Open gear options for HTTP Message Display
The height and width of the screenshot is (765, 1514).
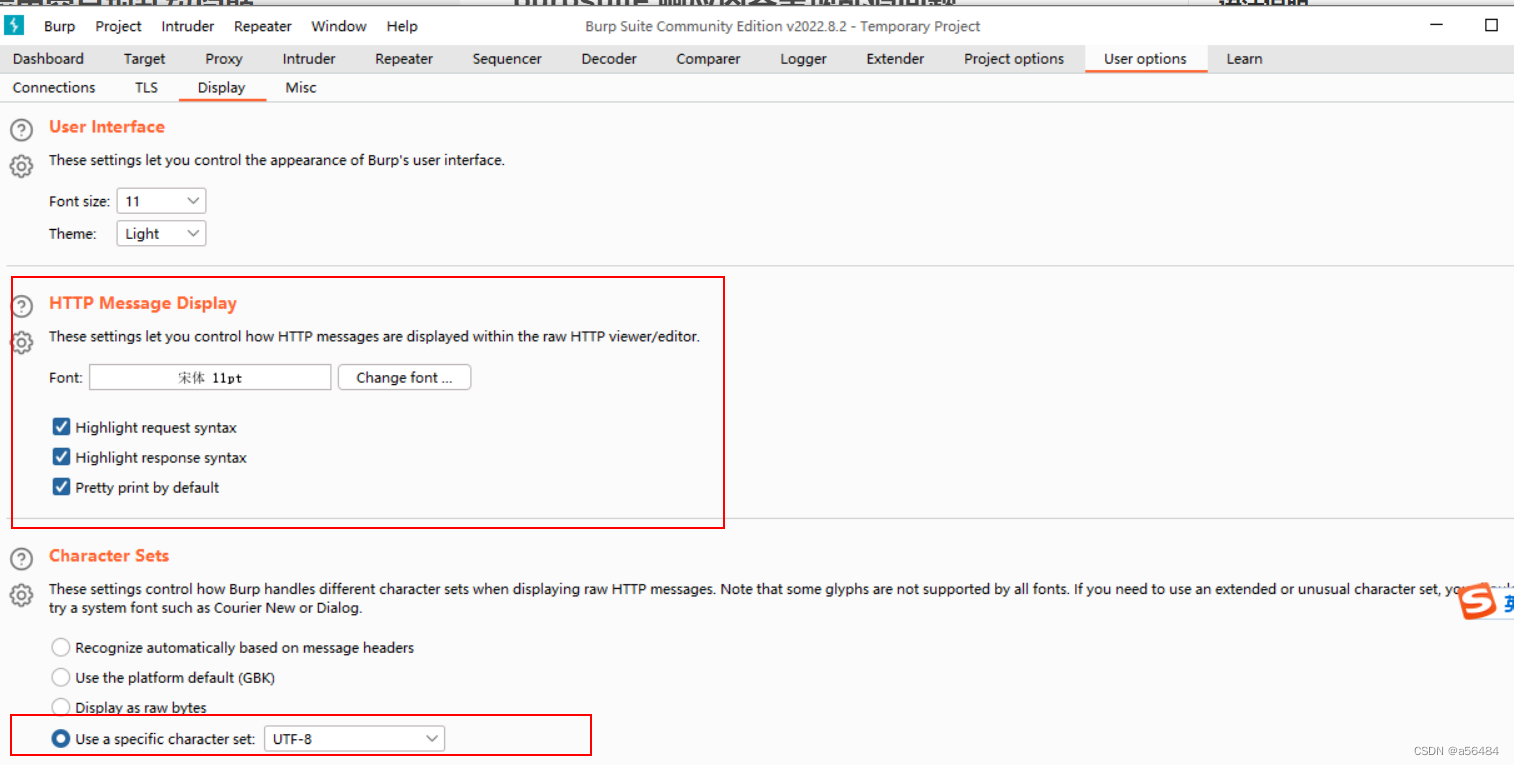(x=21, y=342)
